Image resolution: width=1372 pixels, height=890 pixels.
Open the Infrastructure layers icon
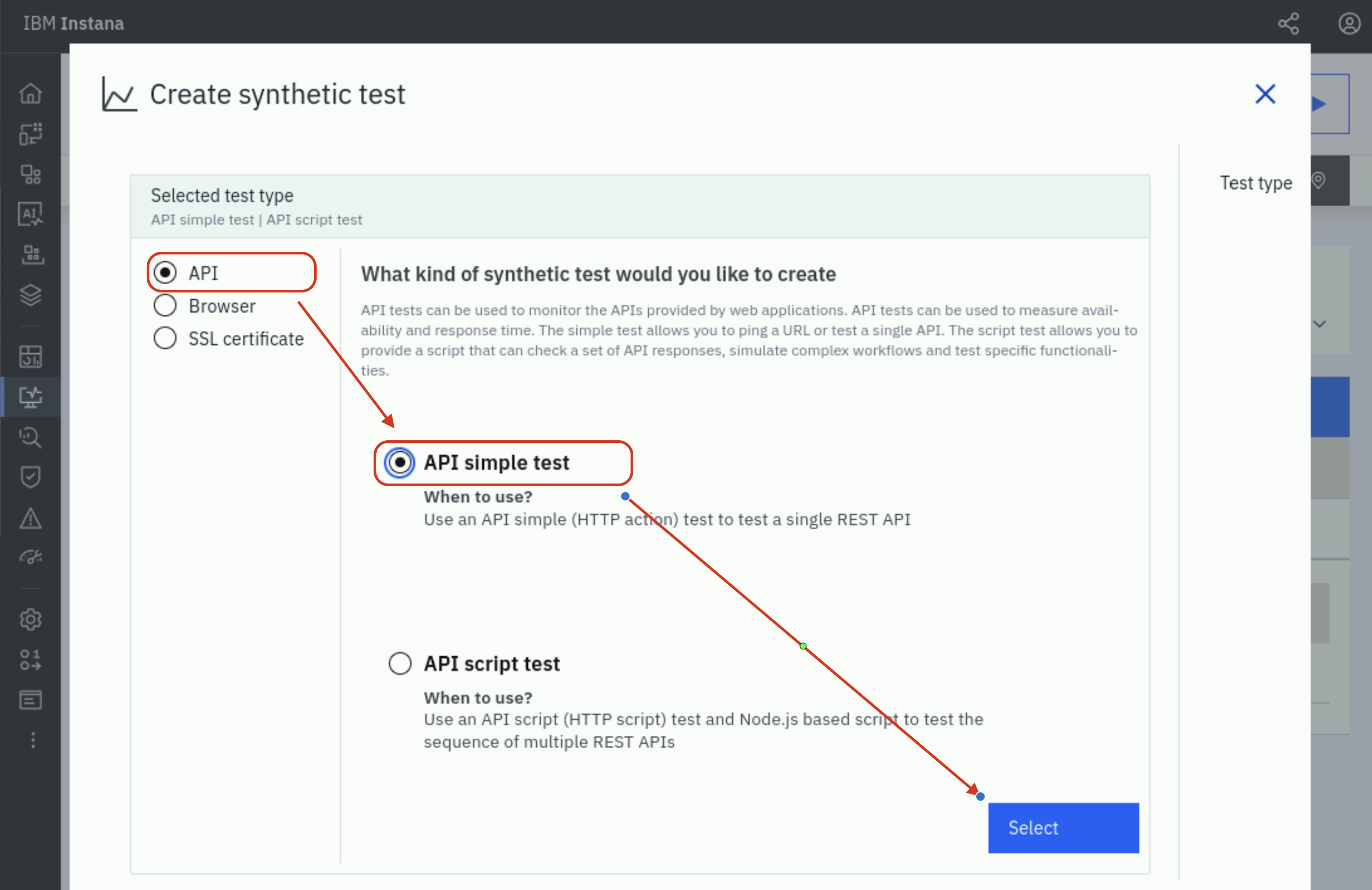31,295
